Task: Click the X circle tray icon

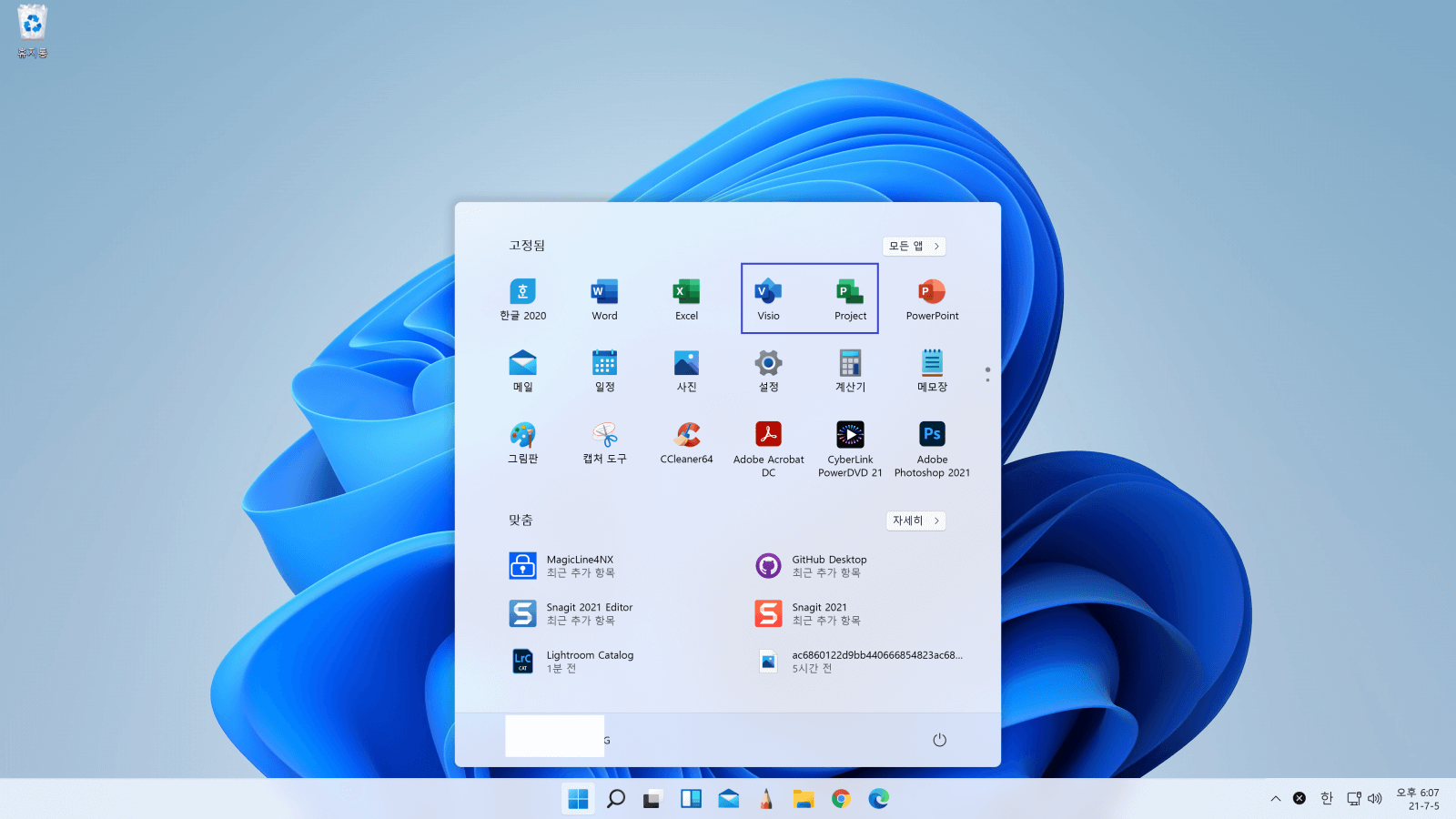Action: coord(1299,798)
